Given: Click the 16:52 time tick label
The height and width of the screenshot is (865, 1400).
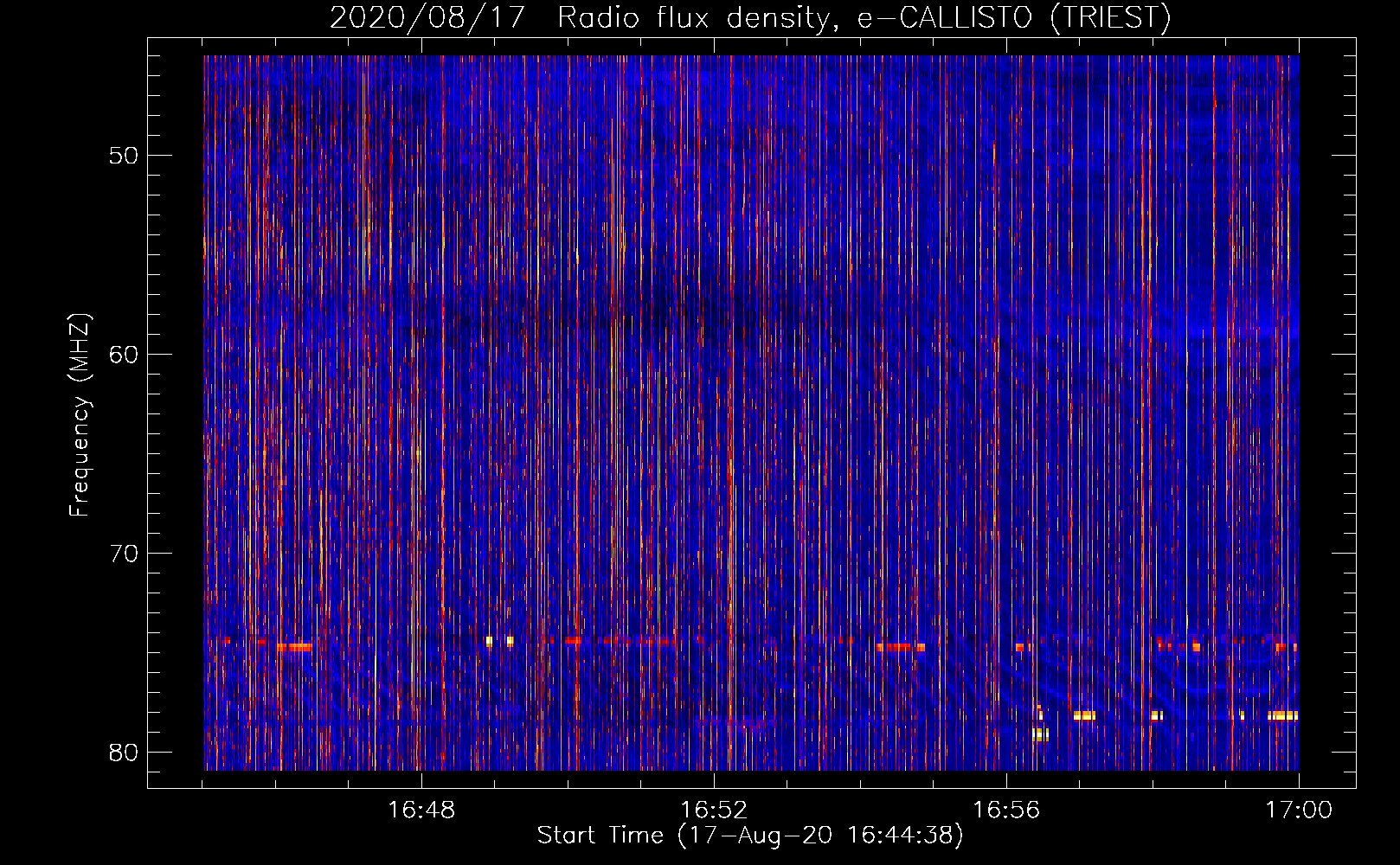Looking at the screenshot, I should [714, 810].
